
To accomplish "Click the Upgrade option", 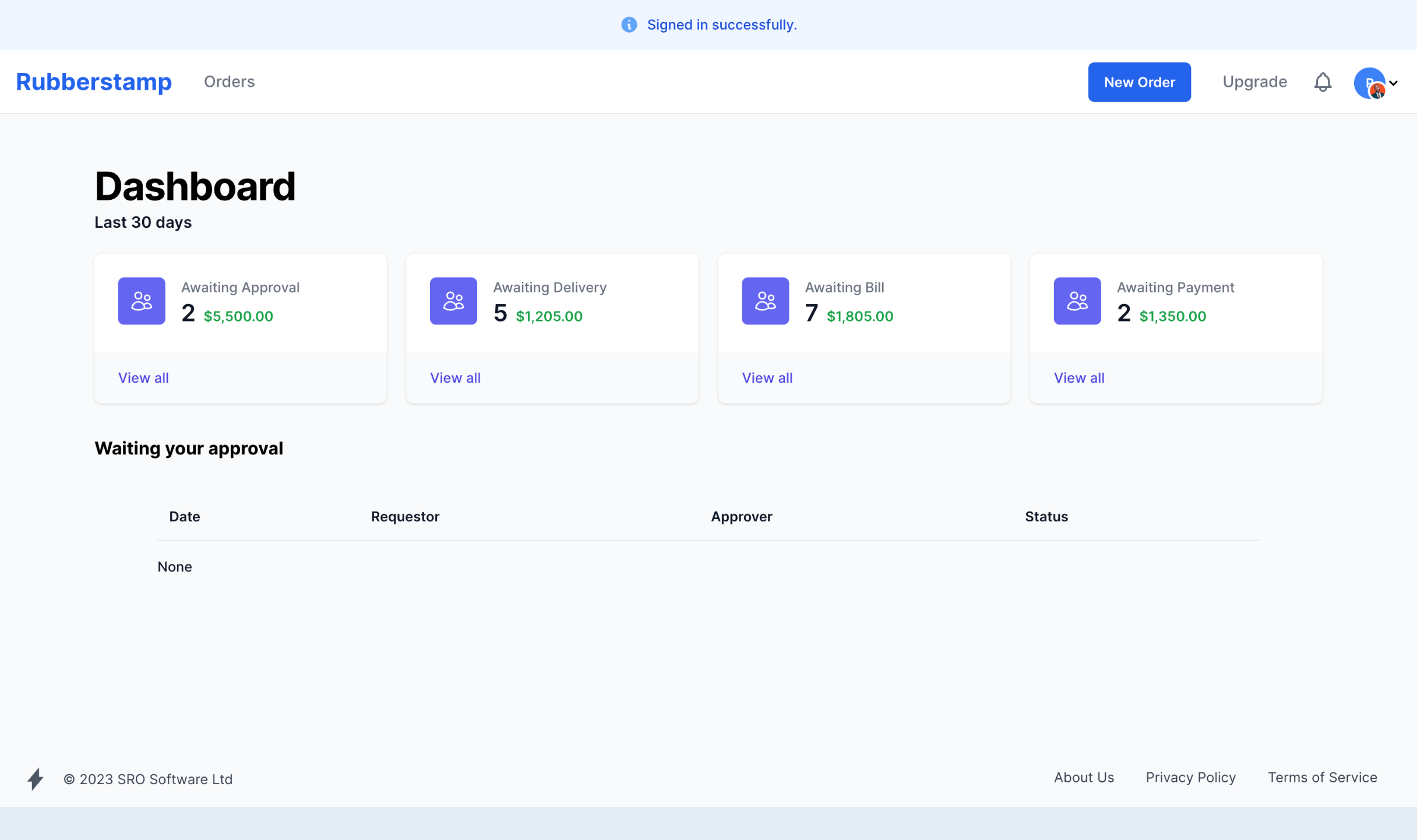I will [x=1254, y=82].
